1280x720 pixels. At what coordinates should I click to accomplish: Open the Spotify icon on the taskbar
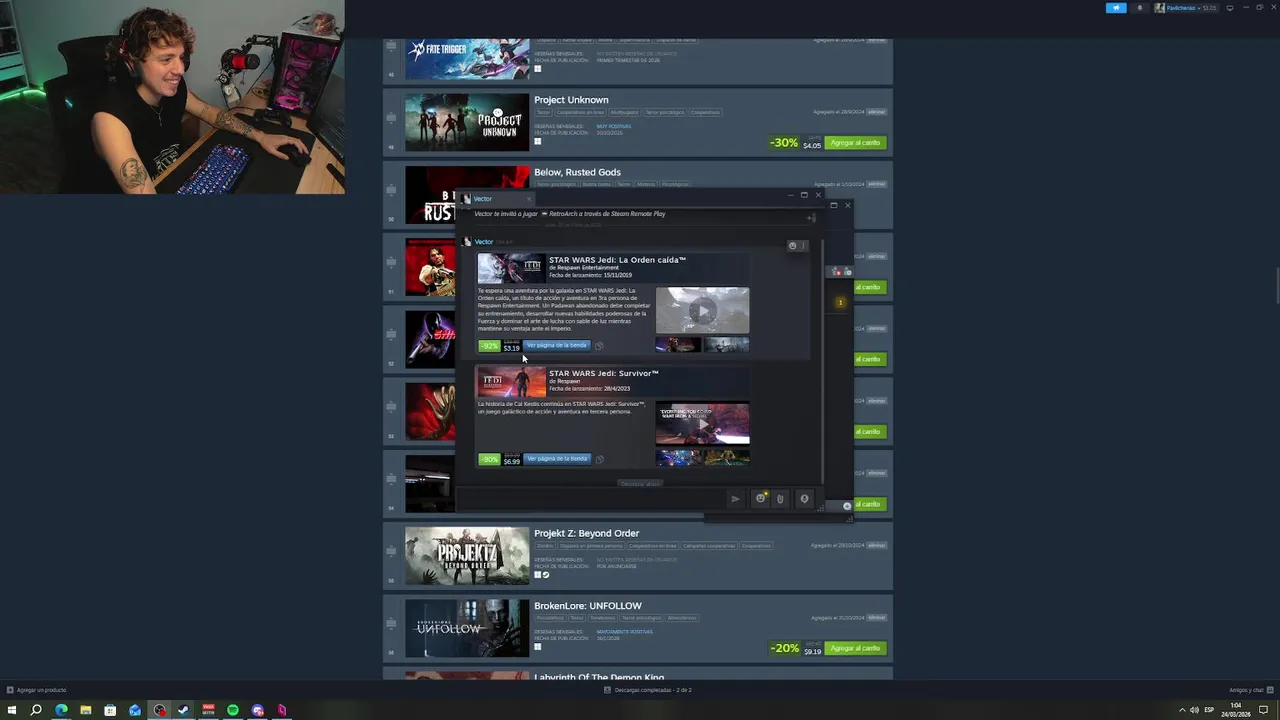coord(233,710)
